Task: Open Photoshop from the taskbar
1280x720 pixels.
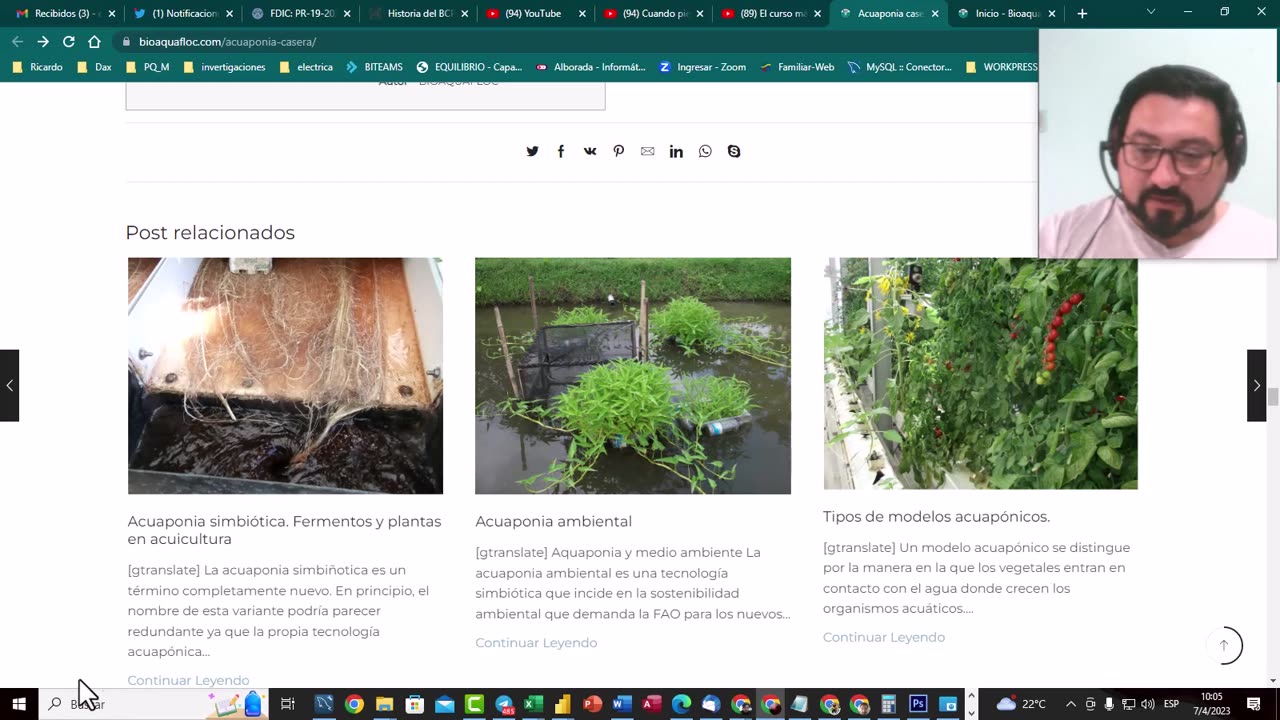Action: [x=918, y=704]
